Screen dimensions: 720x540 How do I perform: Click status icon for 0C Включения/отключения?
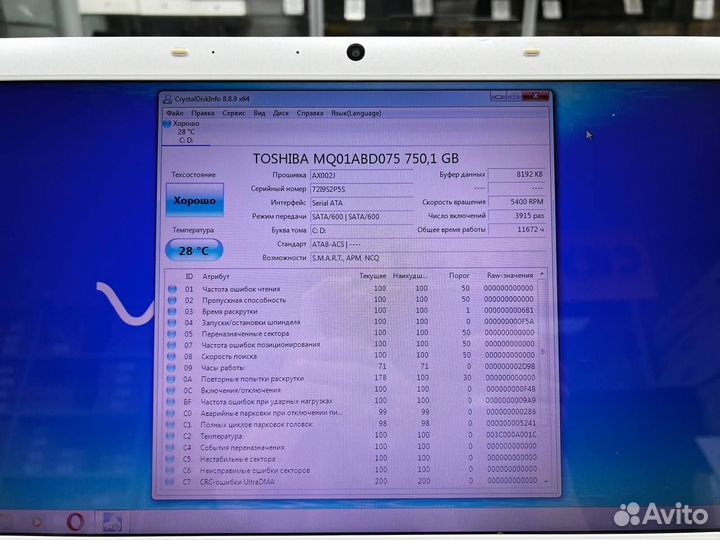pyautogui.click(x=170, y=390)
